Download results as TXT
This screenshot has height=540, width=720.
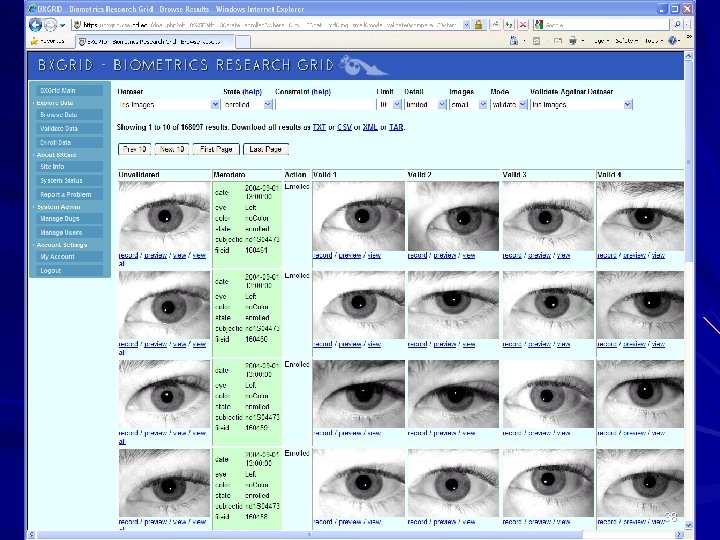(319, 127)
